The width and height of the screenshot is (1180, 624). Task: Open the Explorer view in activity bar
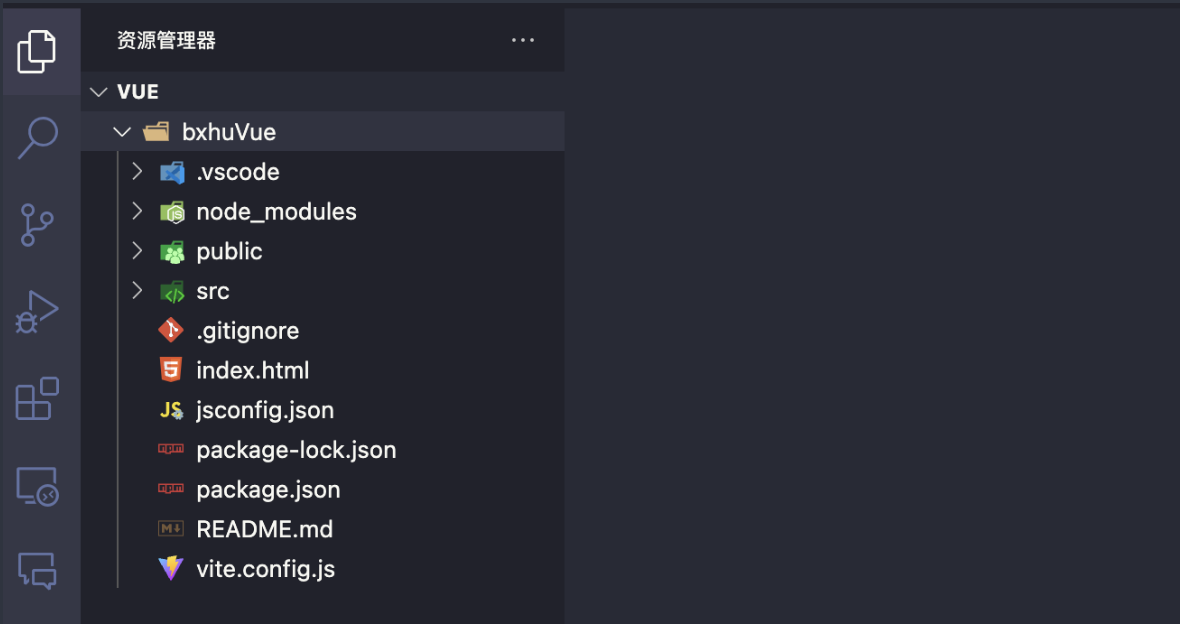coord(38,50)
